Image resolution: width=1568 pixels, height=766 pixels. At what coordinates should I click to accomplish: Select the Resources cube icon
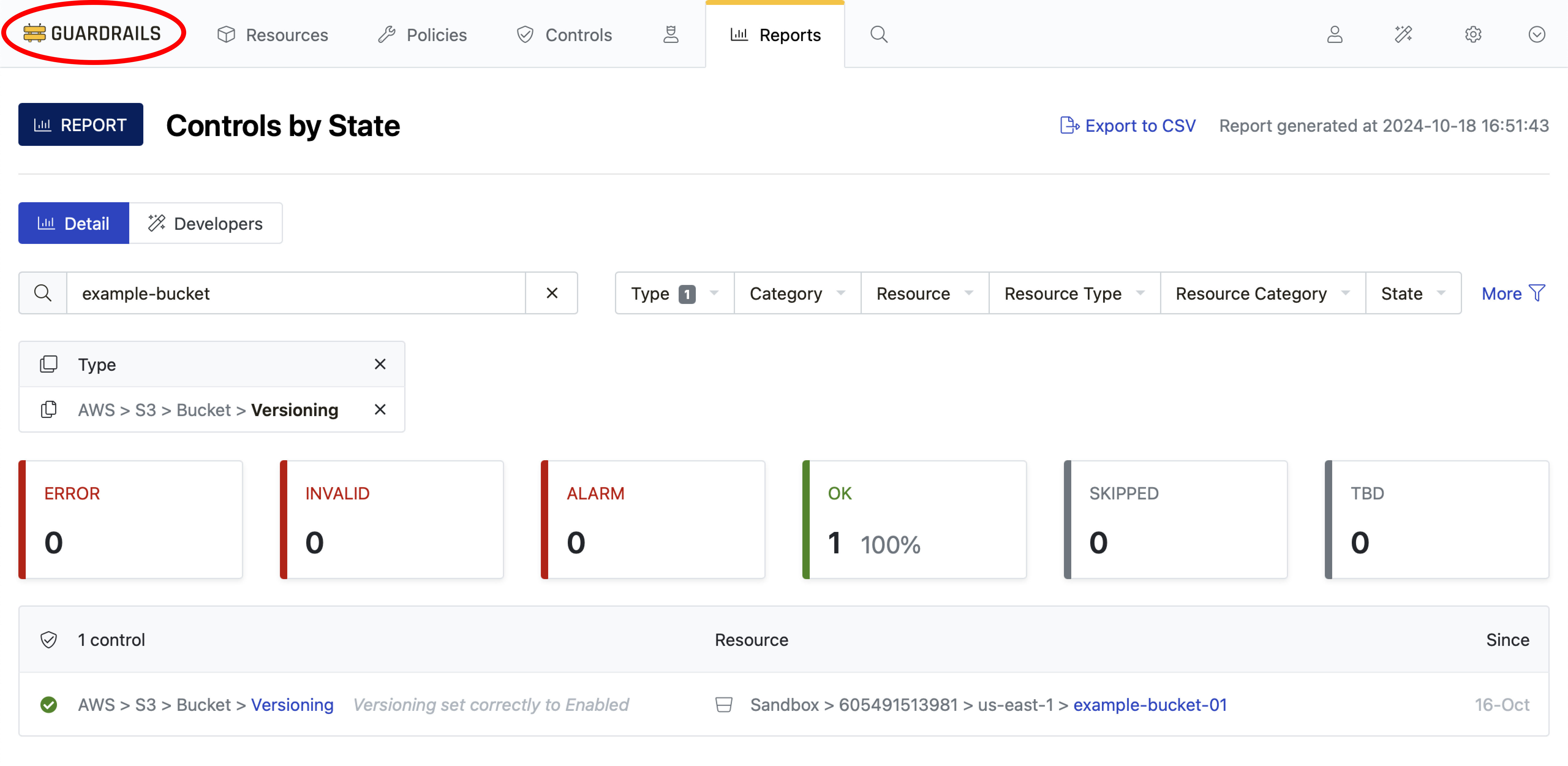(x=225, y=35)
